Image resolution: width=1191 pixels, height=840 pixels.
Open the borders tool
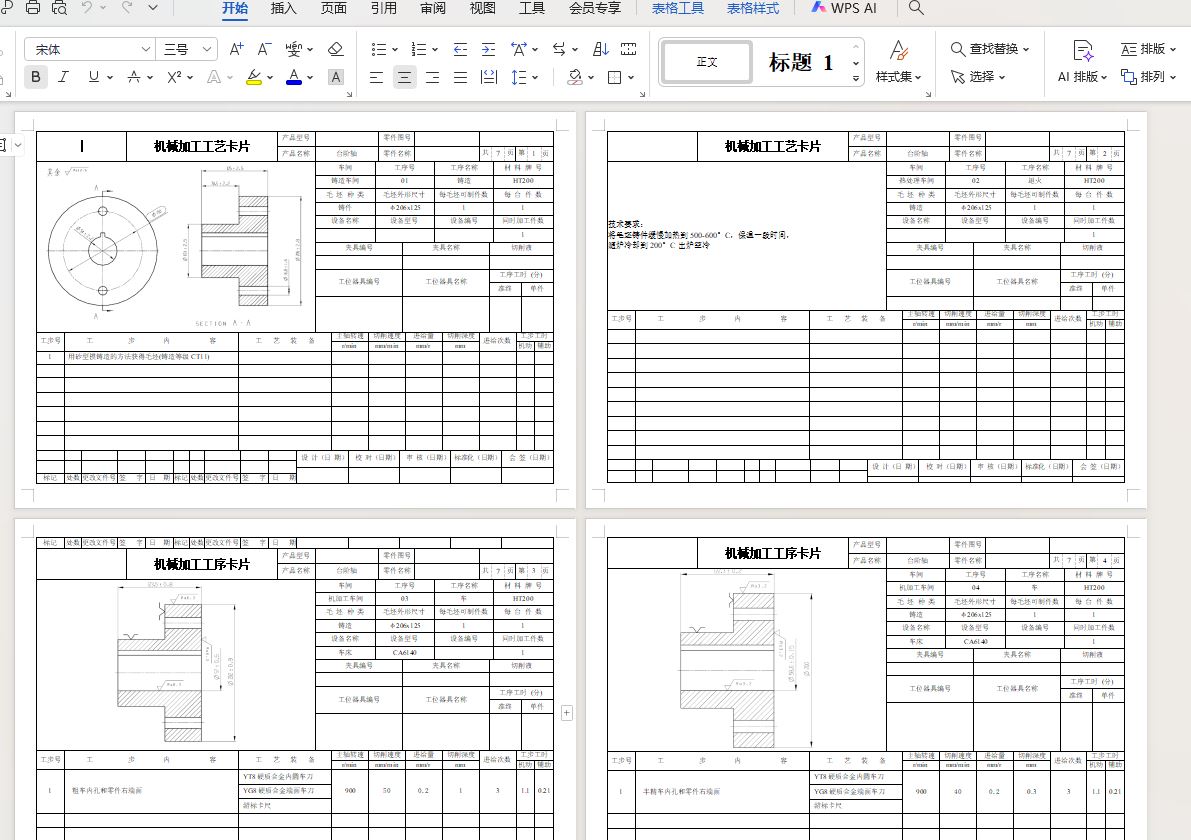point(615,77)
